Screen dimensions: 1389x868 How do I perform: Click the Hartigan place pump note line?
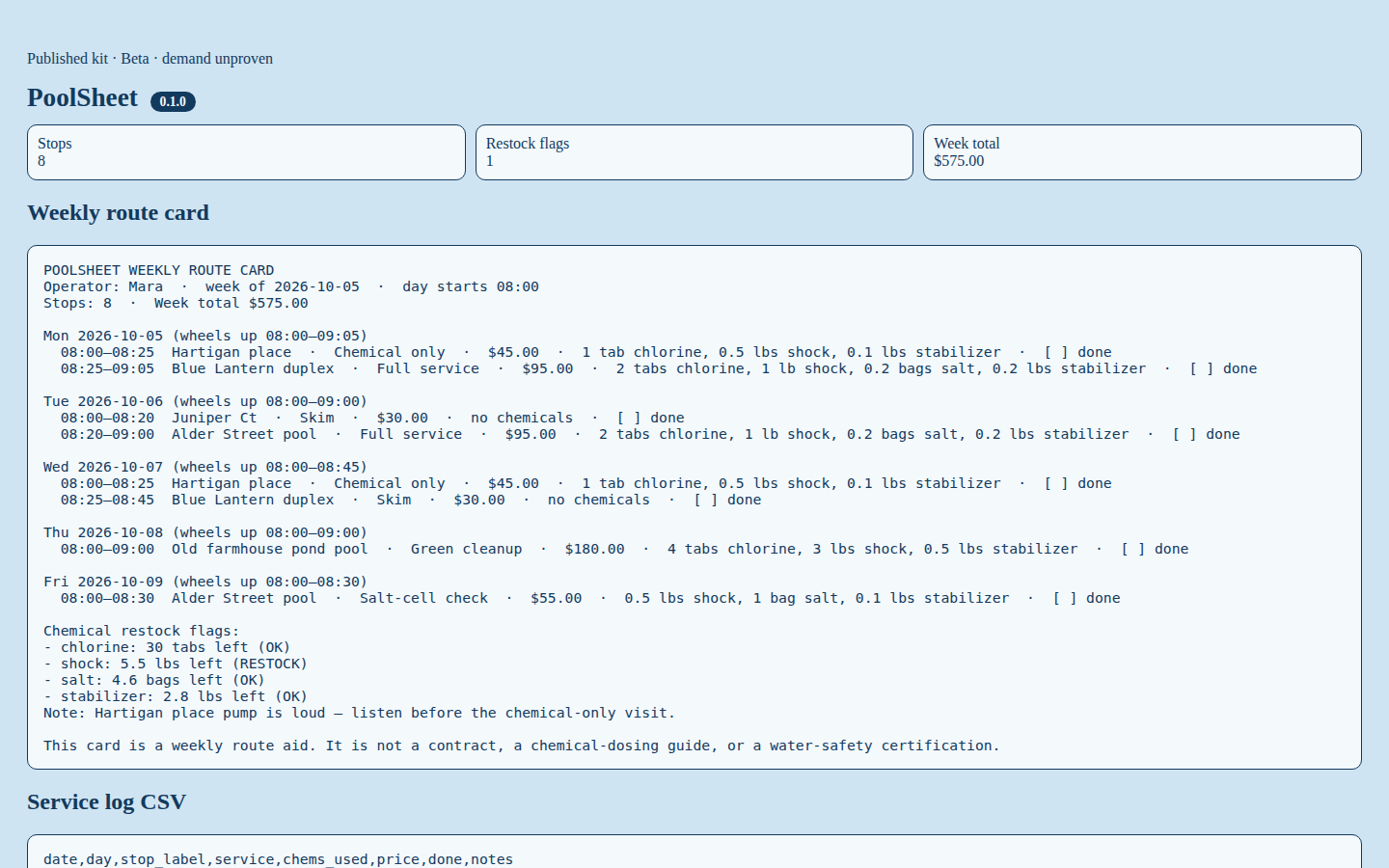click(x=359, y=713)
